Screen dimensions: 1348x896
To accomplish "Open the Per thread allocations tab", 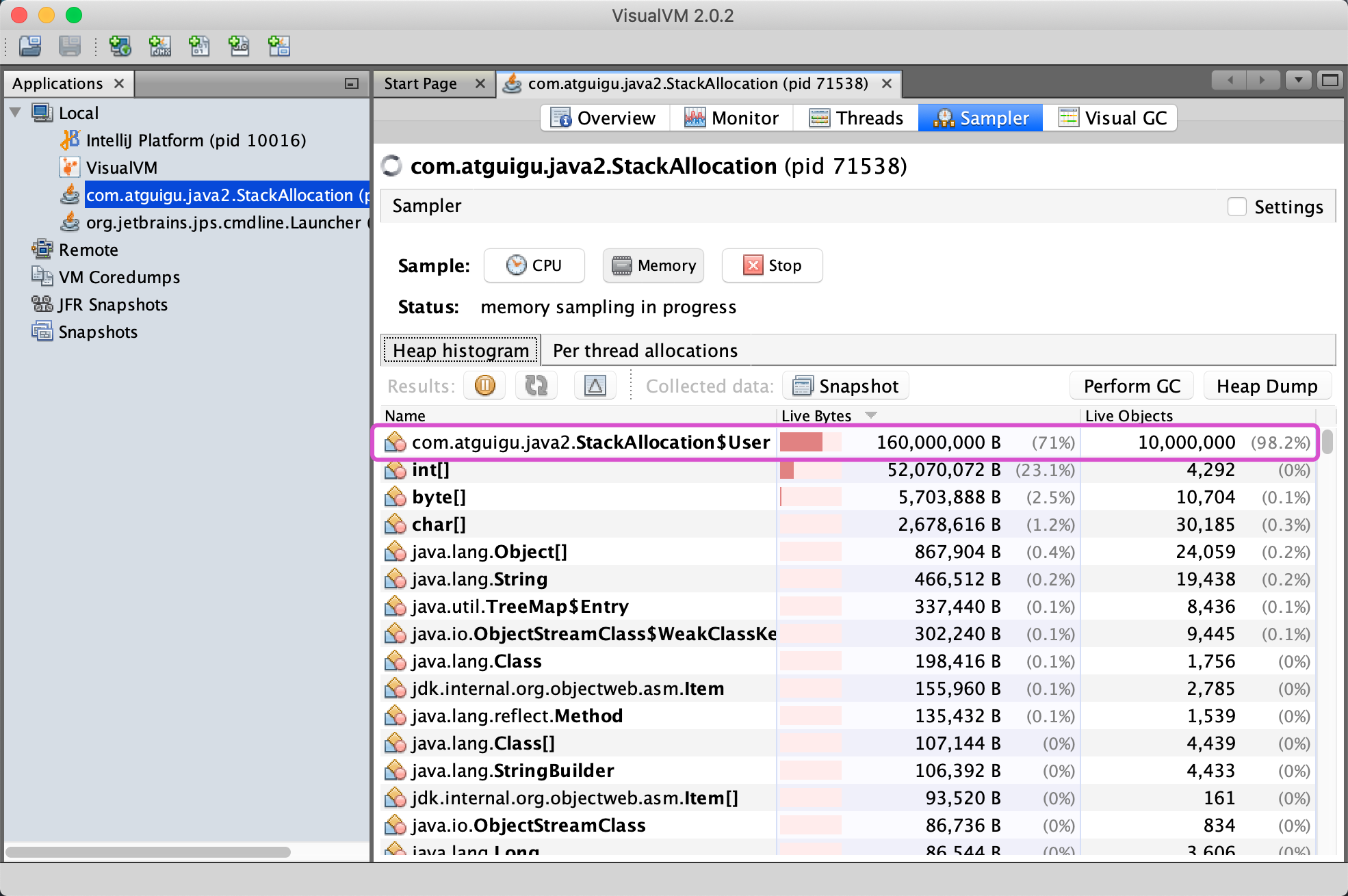I will coord(645,350).
